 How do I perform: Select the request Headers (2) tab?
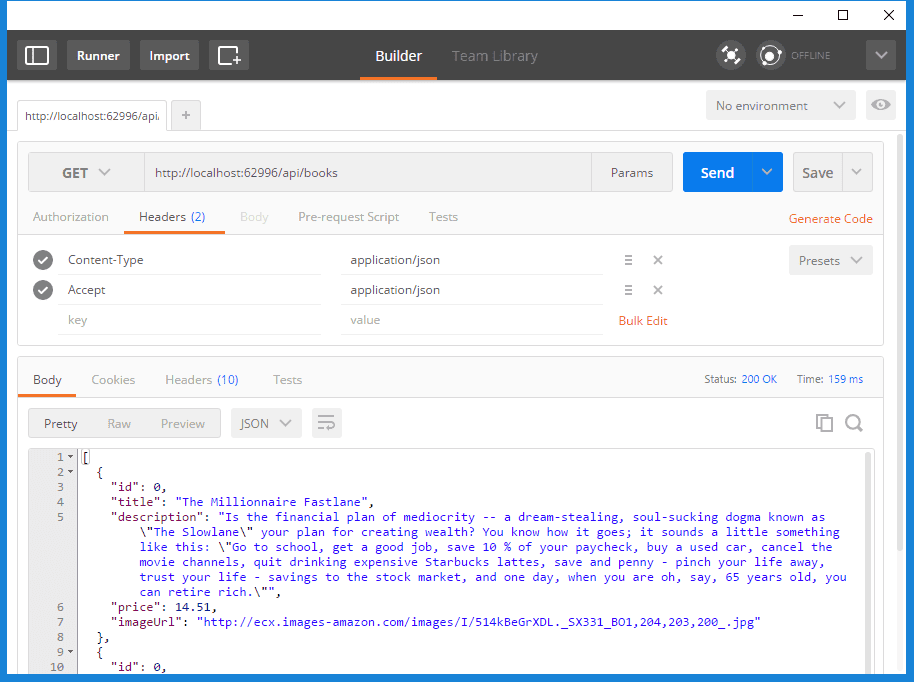(x=173, y=217)
